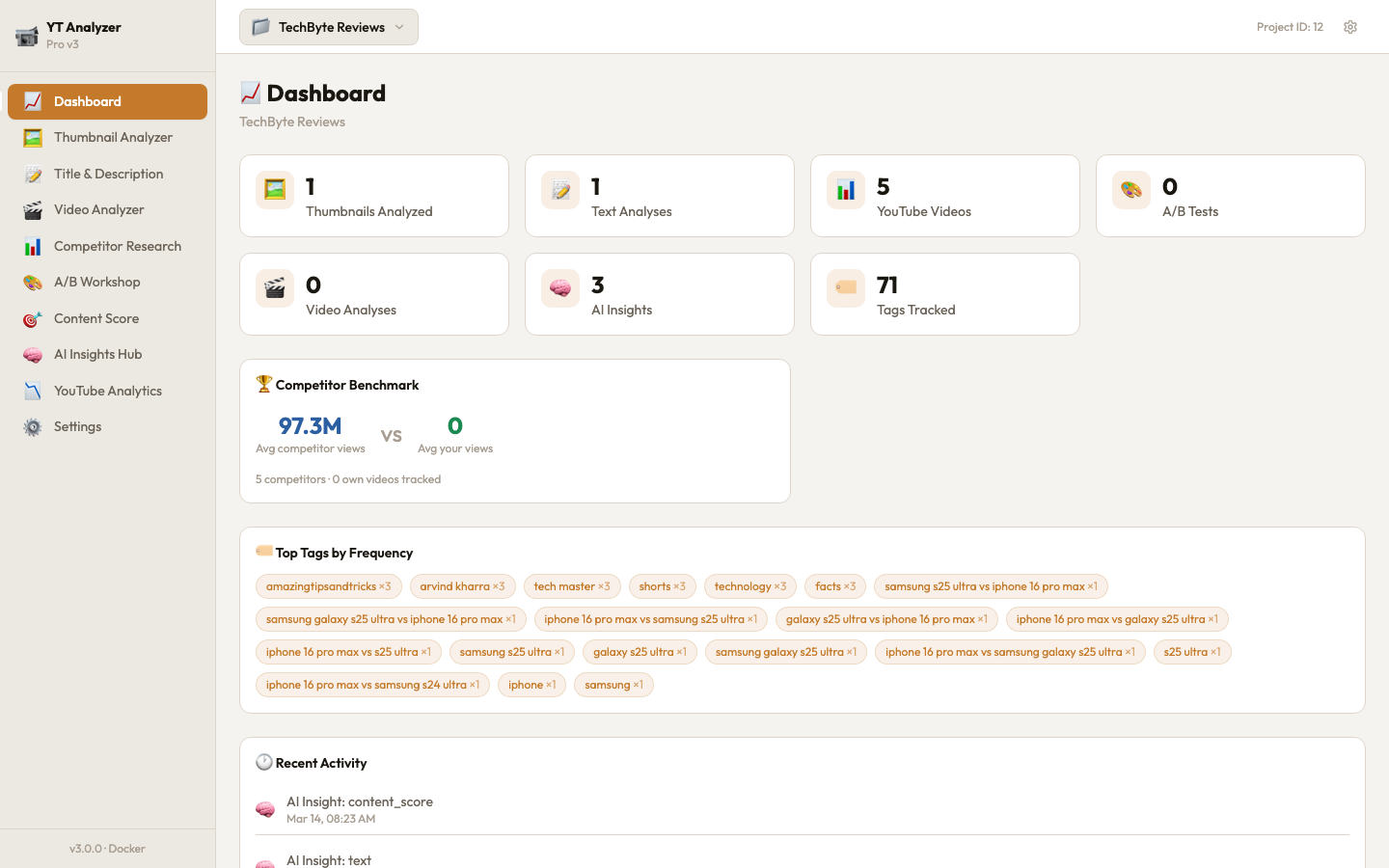Image resolution: width=1389 pixels, height=868 pixels.
Task: Click the 71 Tags Tracked count
Action: click(887, 285)
